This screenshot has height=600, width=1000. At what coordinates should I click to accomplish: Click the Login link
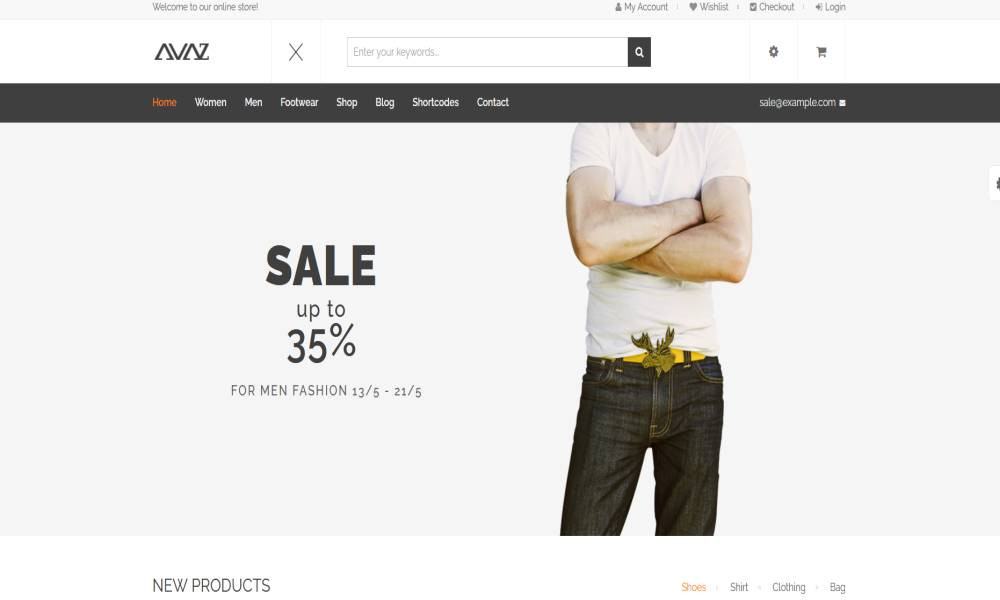830,7
